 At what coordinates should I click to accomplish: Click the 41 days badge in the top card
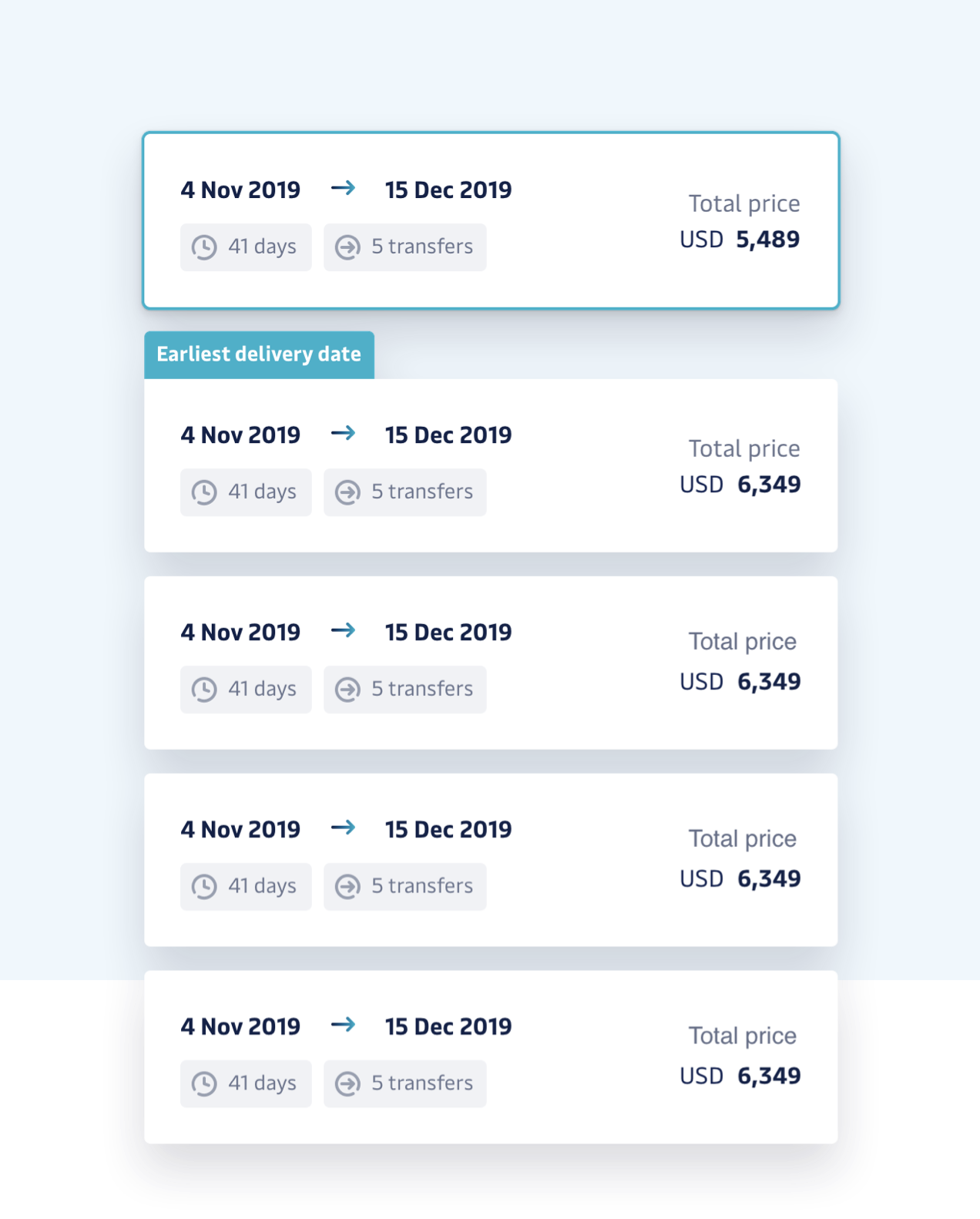pyautogui.click(x=246, y=247)
